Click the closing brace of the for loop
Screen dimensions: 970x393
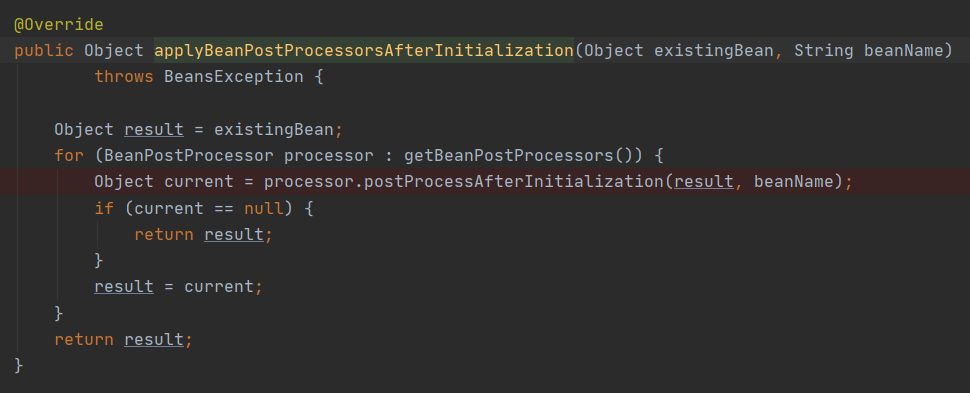(x=59, y=313)
